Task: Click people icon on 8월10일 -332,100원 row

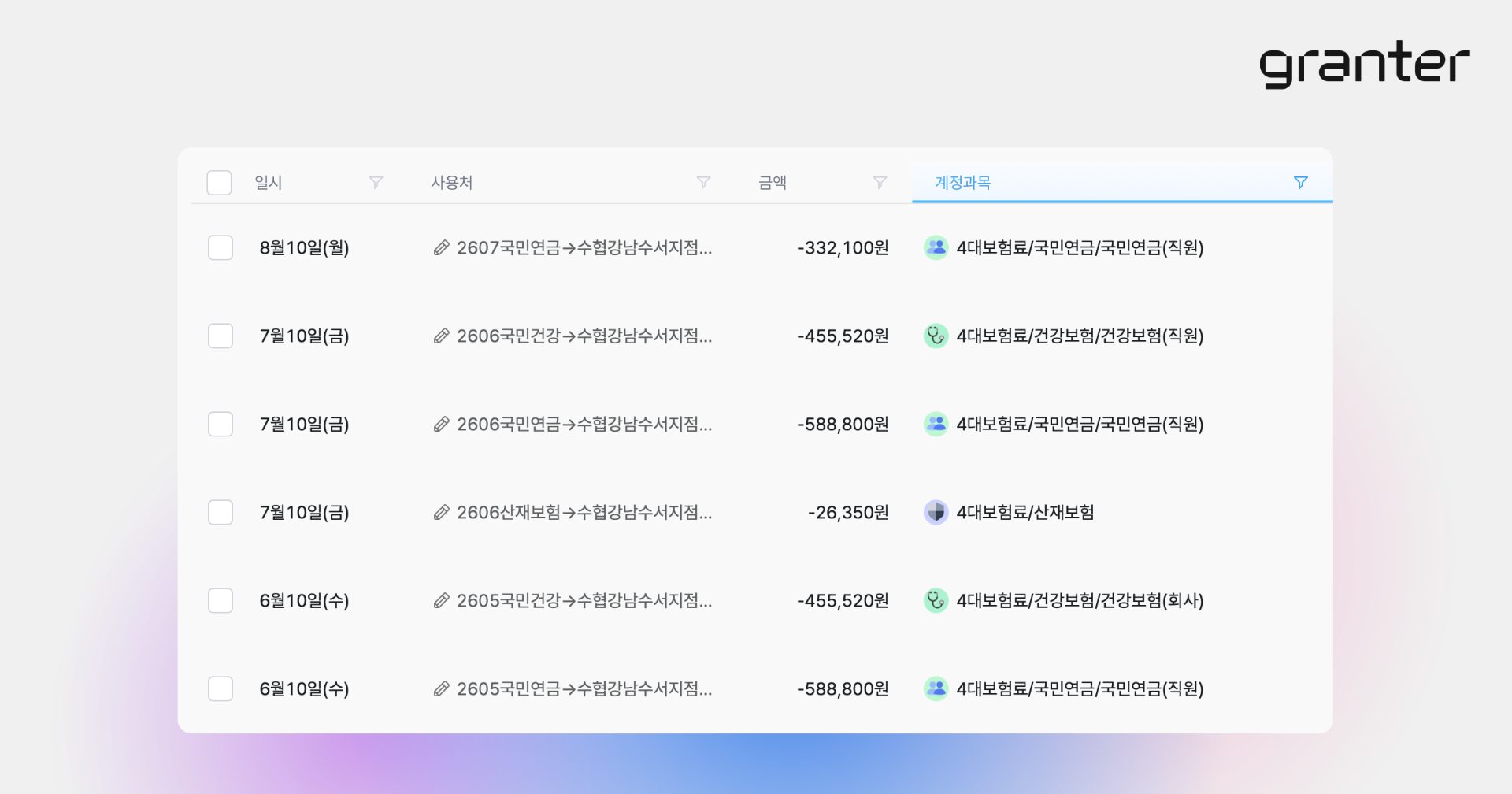Action: pos(936,247)
